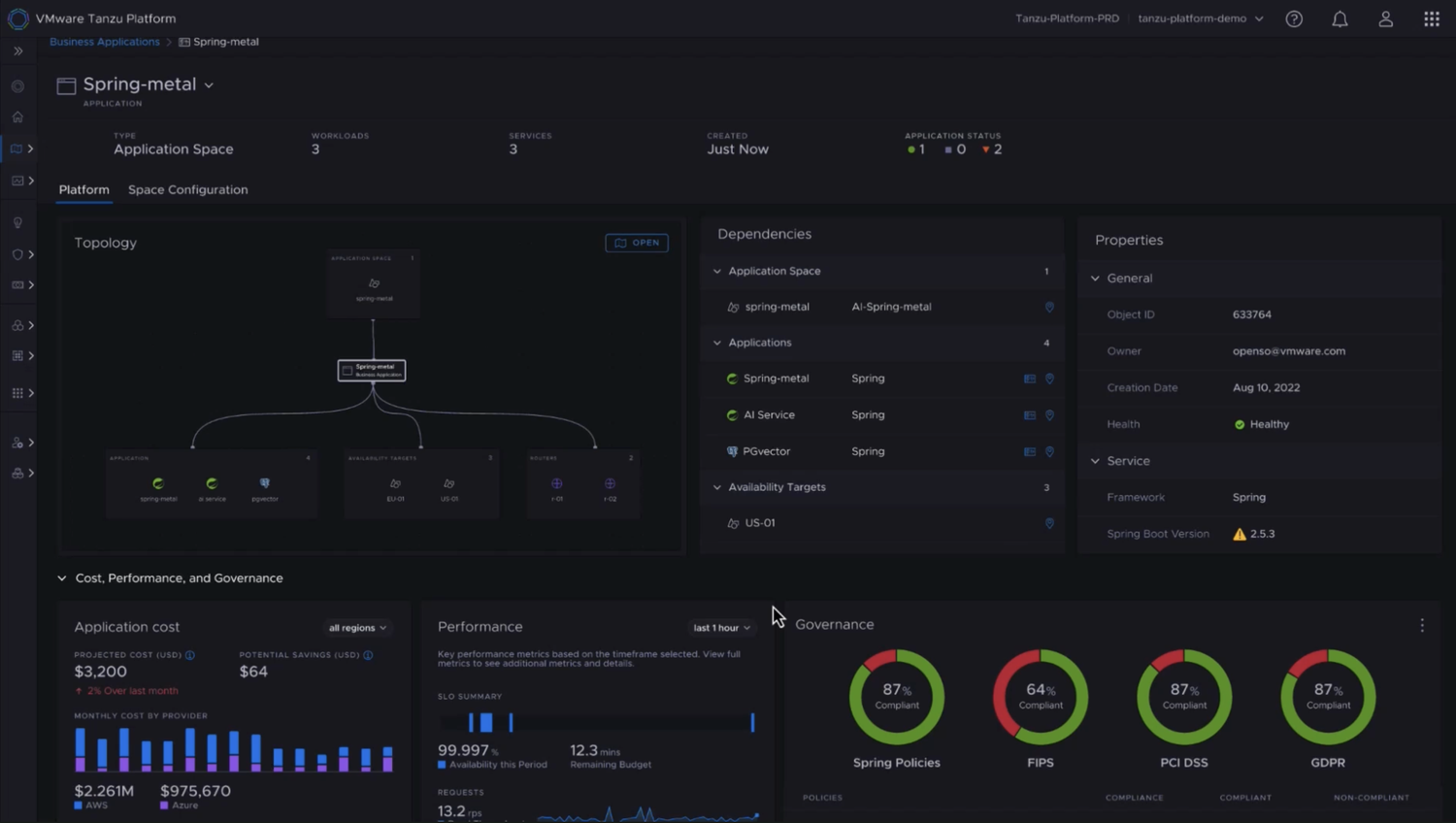Open the notifications bell icon
The height and width of the screenshot is (823, 1456).
click(1340, 18)
